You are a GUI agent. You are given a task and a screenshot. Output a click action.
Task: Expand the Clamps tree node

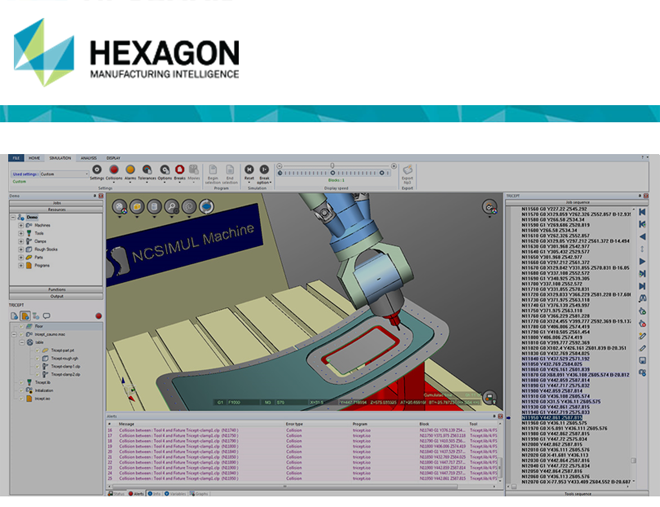(21, 241)
